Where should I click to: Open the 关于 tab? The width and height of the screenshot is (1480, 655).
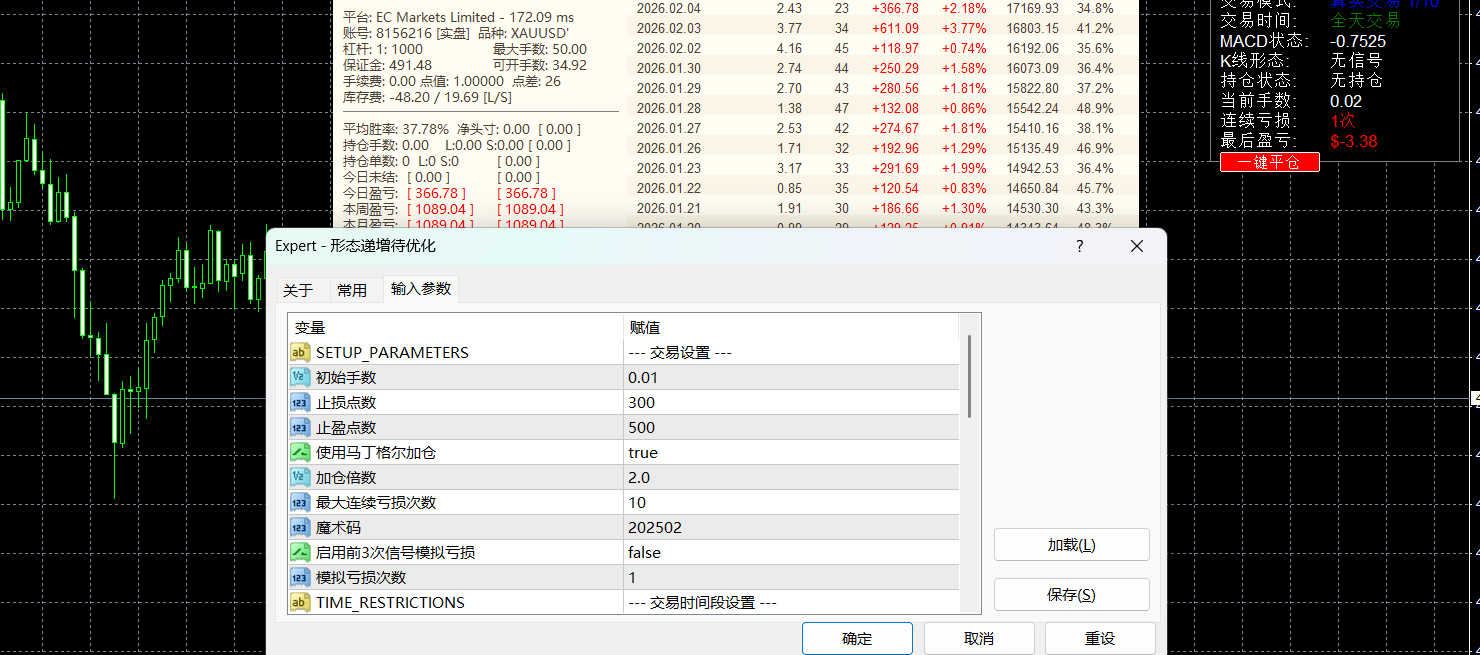coord(298,290)
